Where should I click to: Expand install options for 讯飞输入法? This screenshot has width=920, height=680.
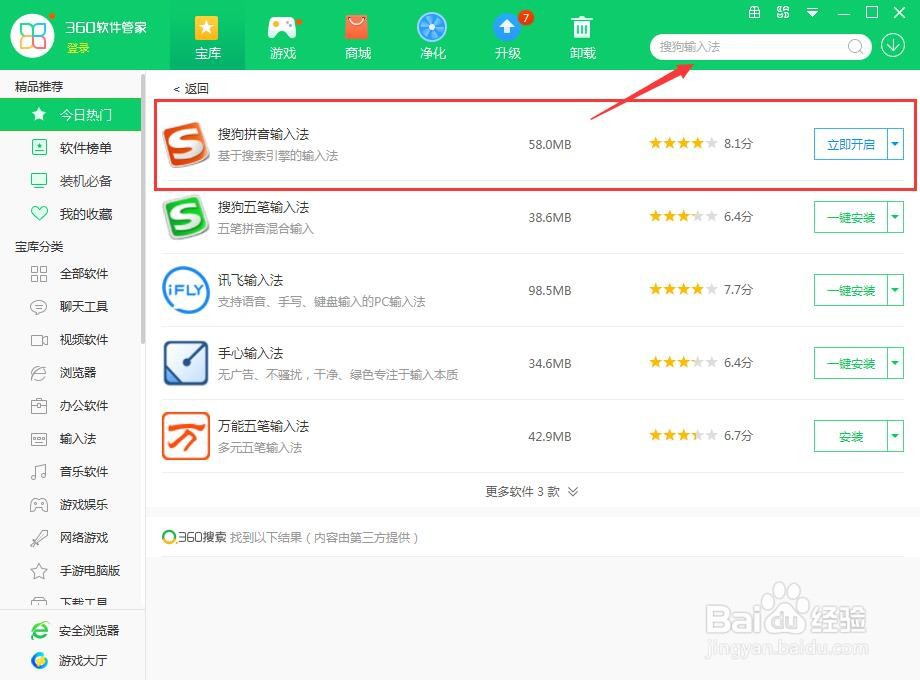(x=895, y=290)
